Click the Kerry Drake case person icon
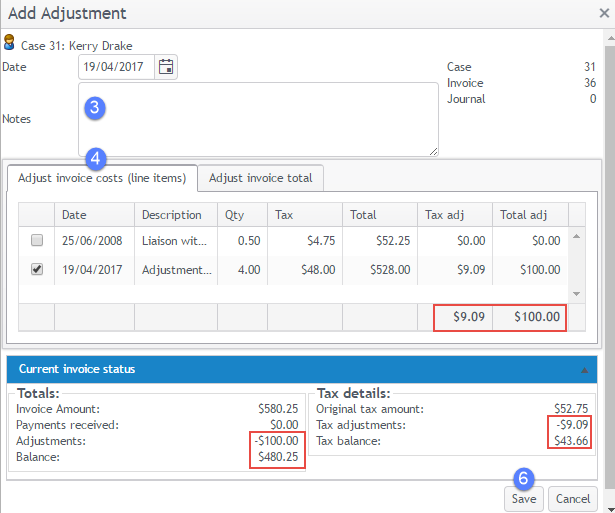Viewport: 615px width, 513px height. point(9,44)
